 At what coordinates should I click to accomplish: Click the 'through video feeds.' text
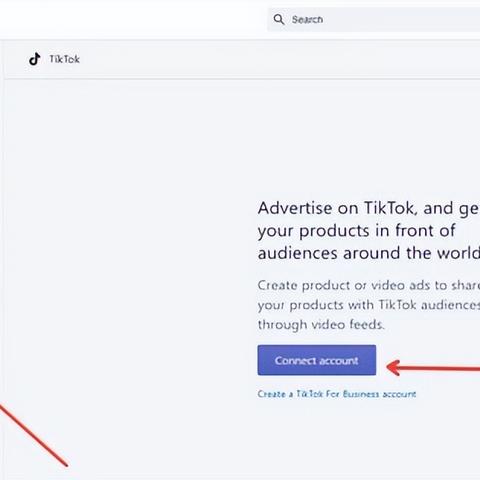click(321, 324)
